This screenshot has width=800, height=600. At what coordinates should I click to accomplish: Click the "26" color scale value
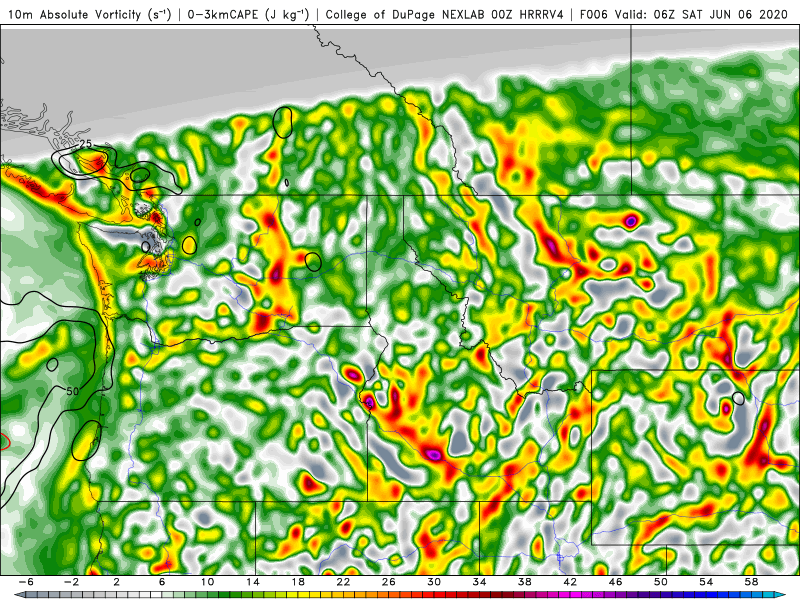[x=388, y=582]
